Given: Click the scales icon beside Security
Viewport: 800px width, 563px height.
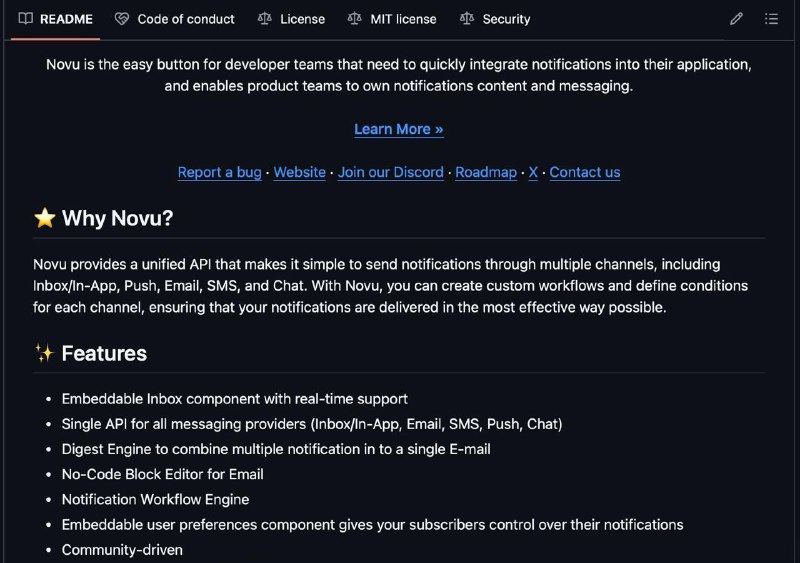Looking at the screenshot, I should (467, 19).
